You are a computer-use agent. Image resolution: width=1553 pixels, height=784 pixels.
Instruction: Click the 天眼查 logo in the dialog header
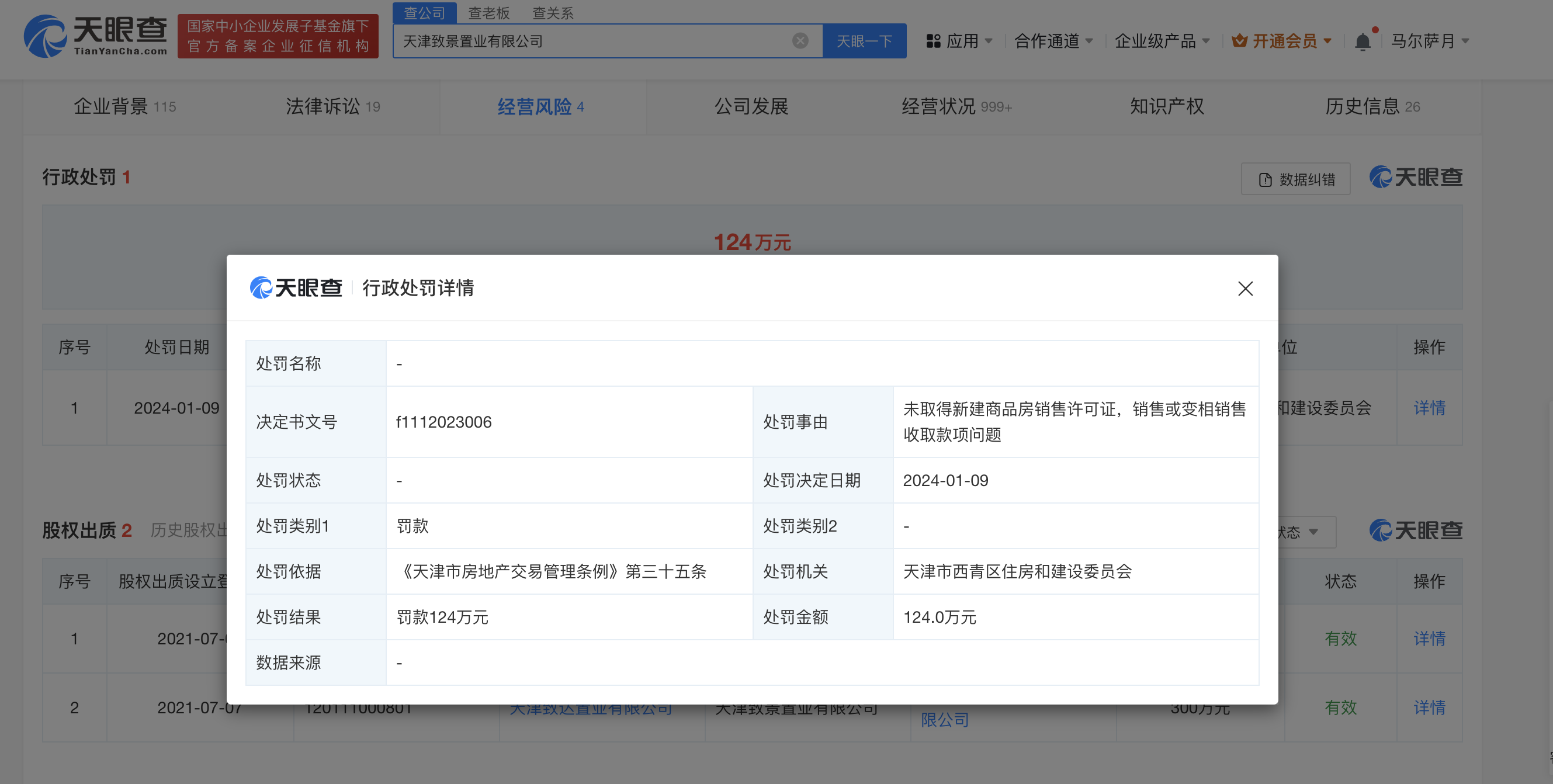pos(296,288)
